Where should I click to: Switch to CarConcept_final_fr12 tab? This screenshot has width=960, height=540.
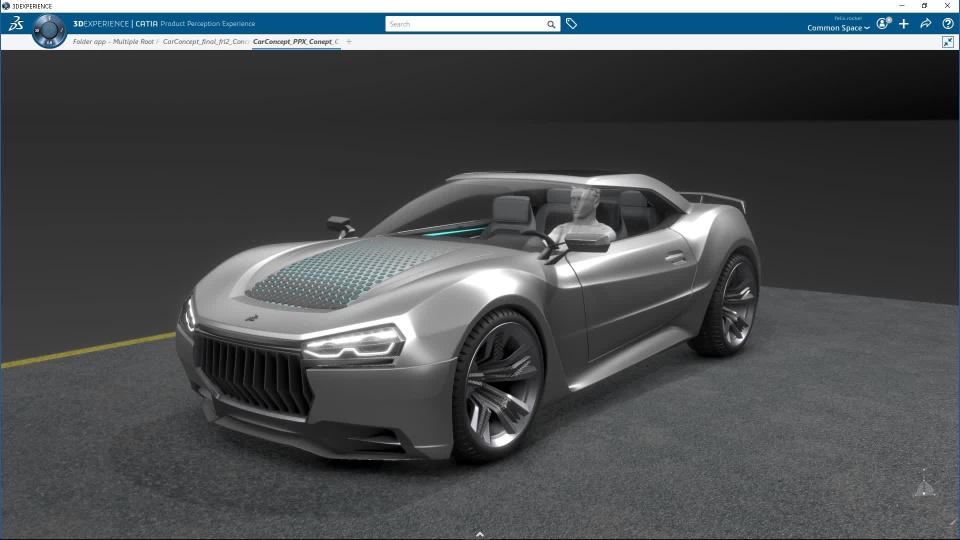205,42
